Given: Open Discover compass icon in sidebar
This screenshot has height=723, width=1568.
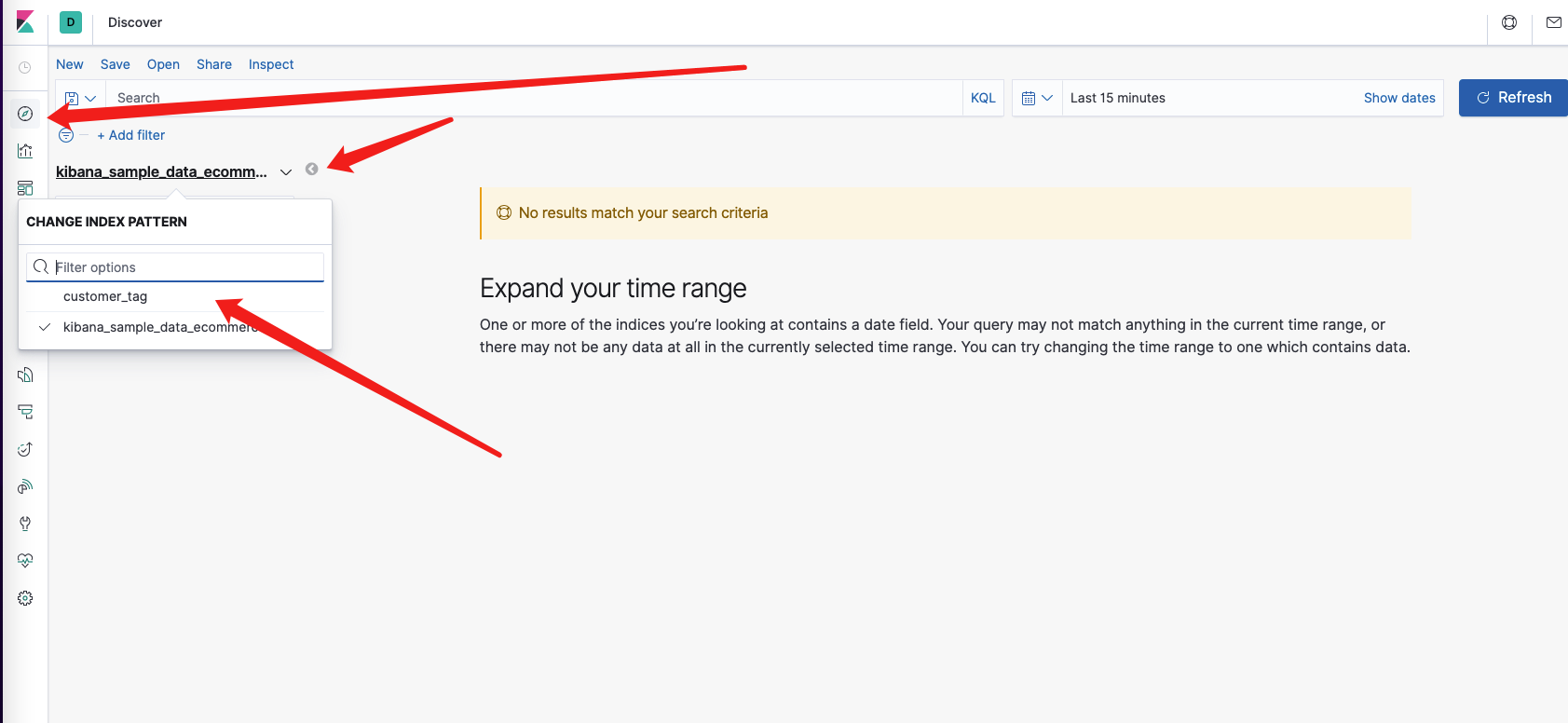Looking at the screenshot, I should pos(25,114).
